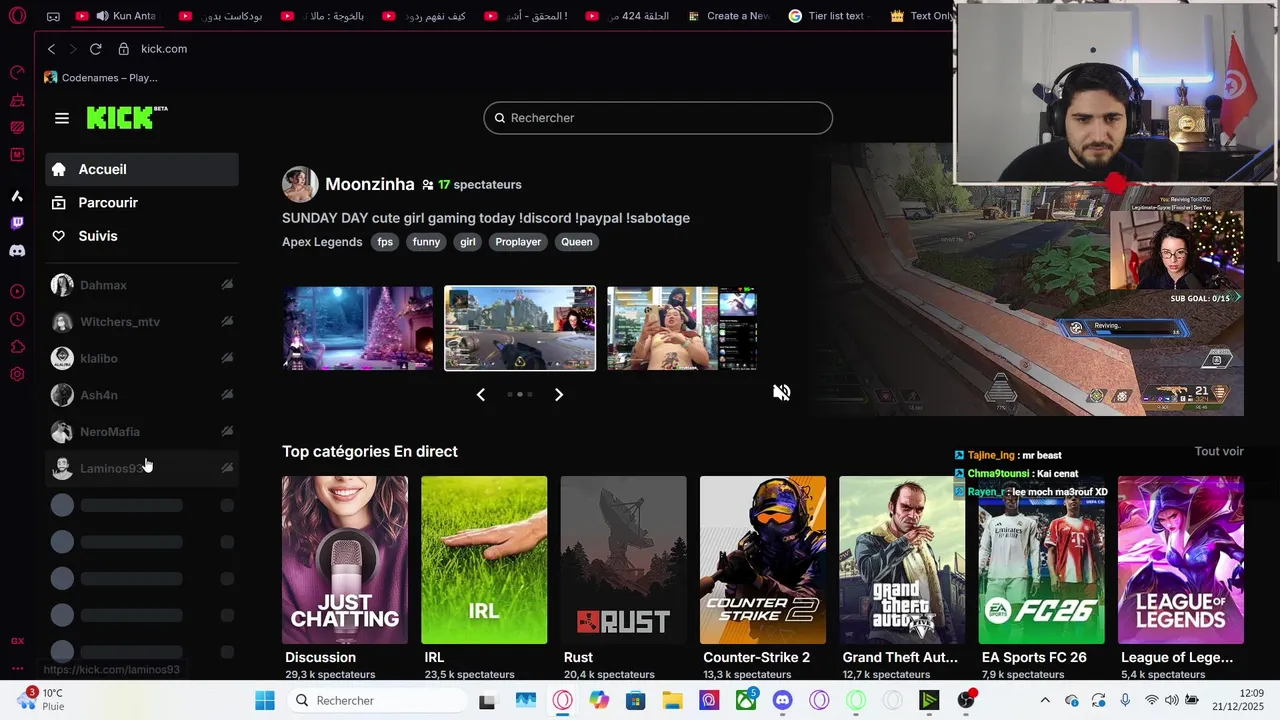This screenshot has width=1280, height=720.
Task: Select the Queen tag
Action: 577,242
